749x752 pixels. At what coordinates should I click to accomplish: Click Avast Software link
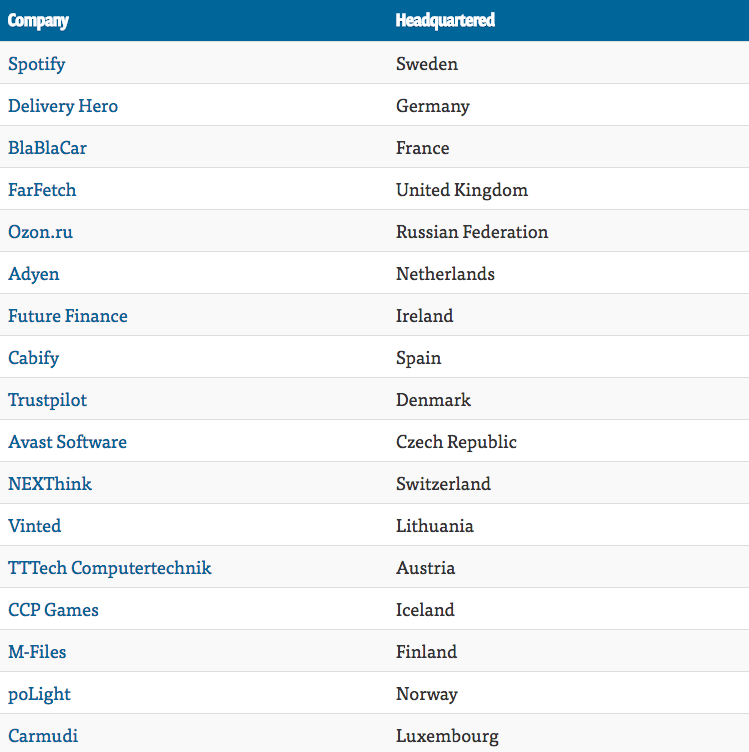(x=67, y=442)
